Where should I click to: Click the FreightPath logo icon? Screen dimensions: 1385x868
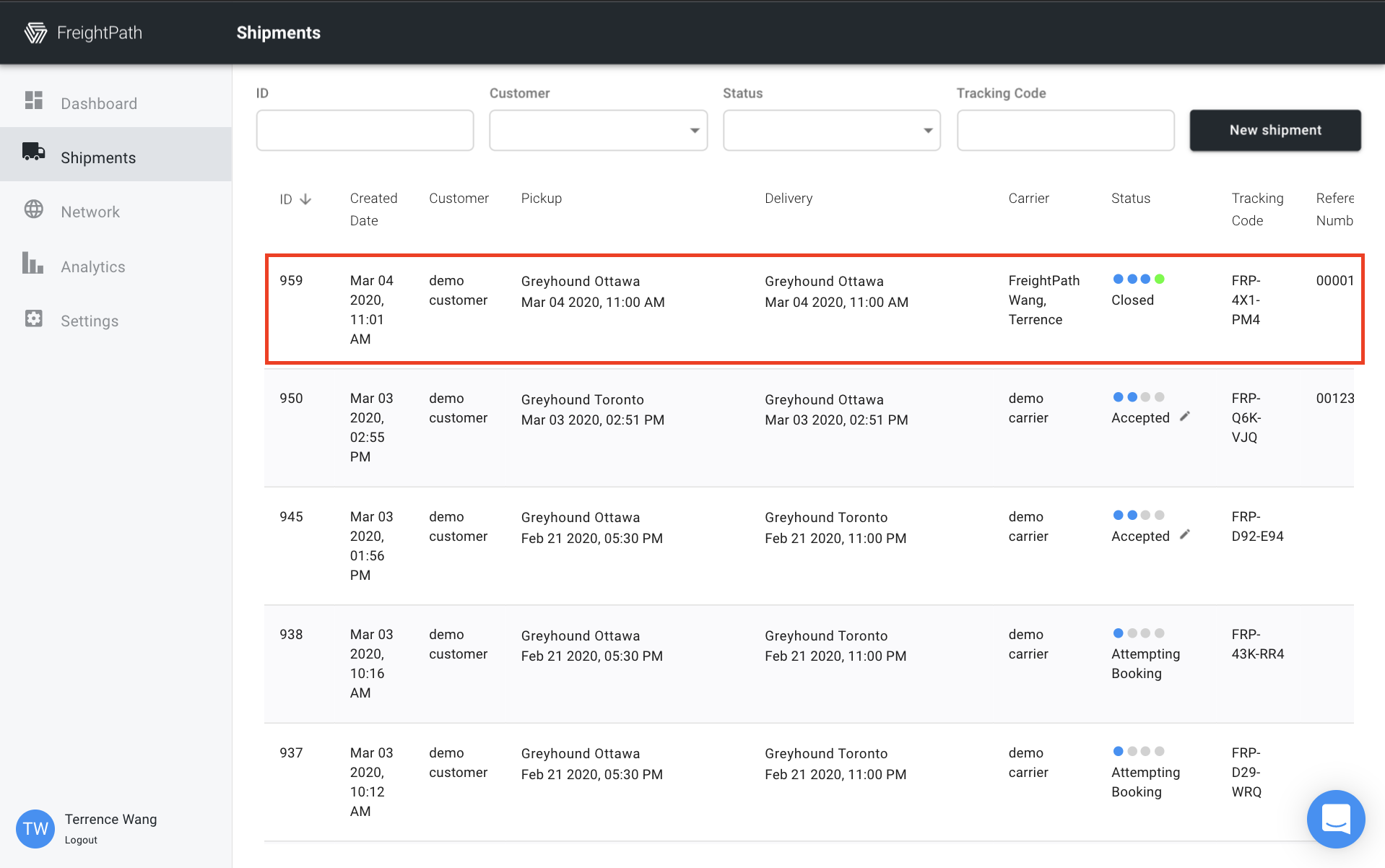click(x=35, y=32)
